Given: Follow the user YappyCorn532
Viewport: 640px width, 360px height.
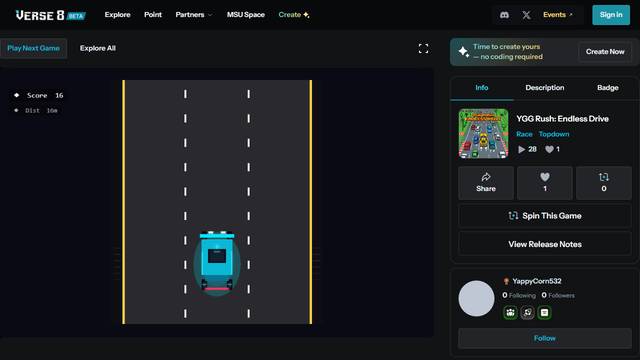Looking at the screenshot, I should pos(544,338).
